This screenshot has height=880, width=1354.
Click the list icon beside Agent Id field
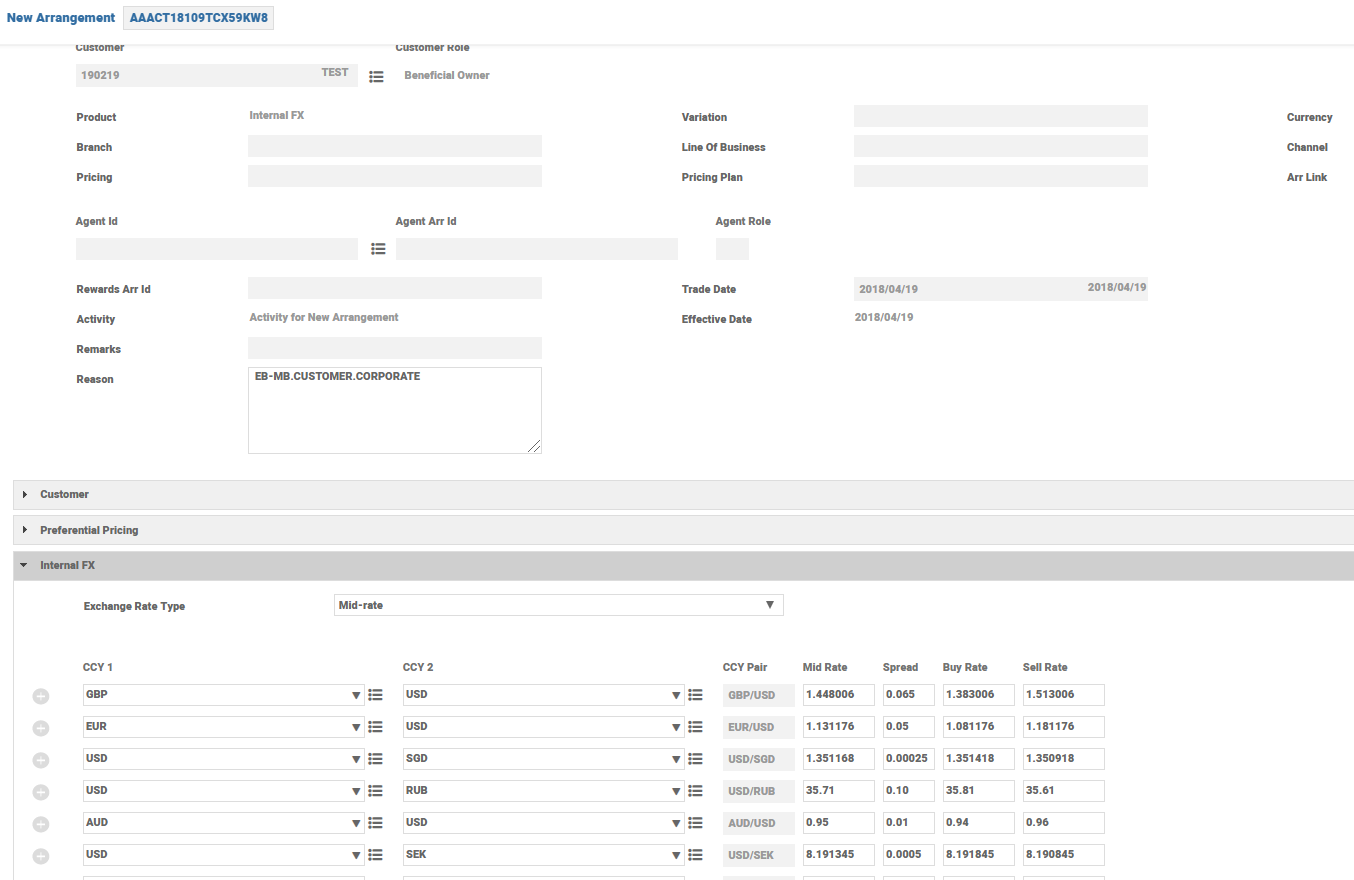coord(378,249)
